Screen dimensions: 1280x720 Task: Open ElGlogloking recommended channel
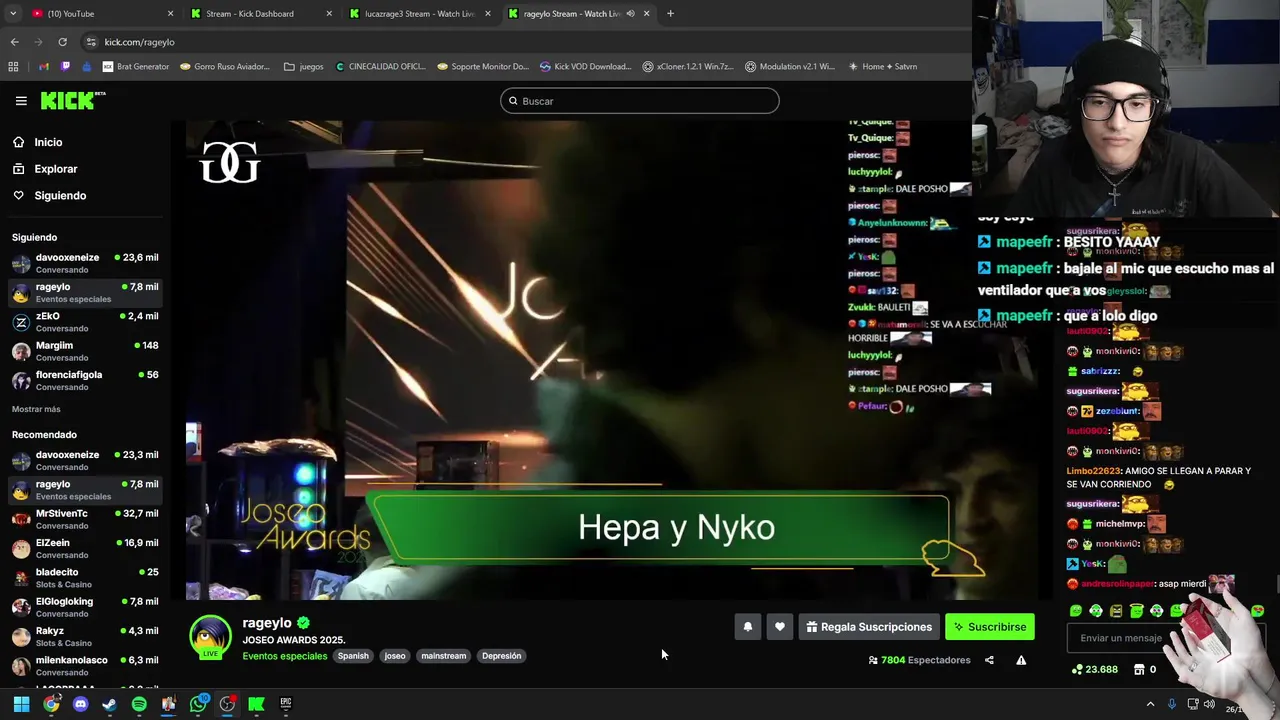pos(85,607)
